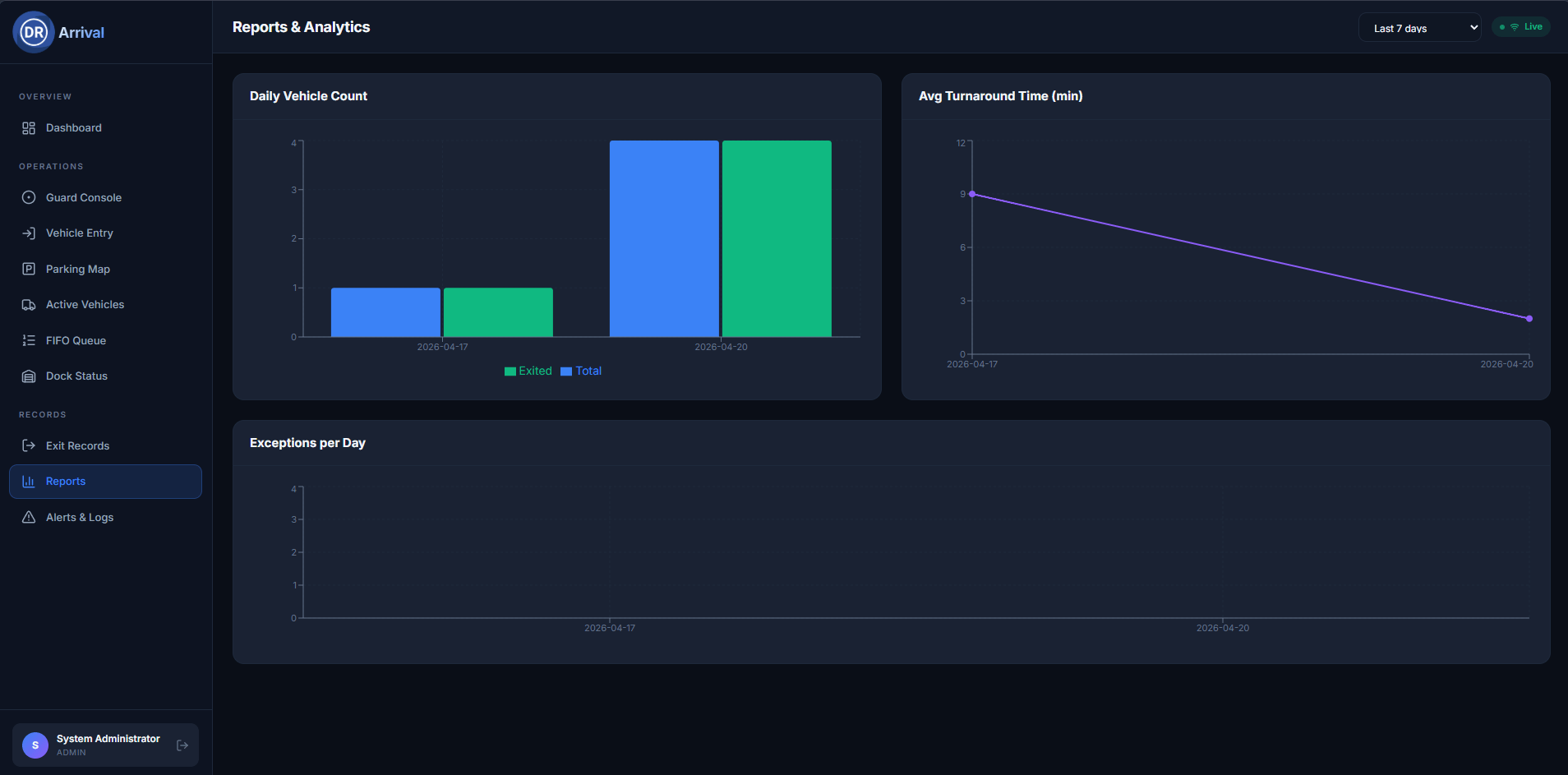The height and width of the screenshot is (775, 1568).
Task: Open Active Vehicles using its truck icon
Action: (x=29, y=304)
